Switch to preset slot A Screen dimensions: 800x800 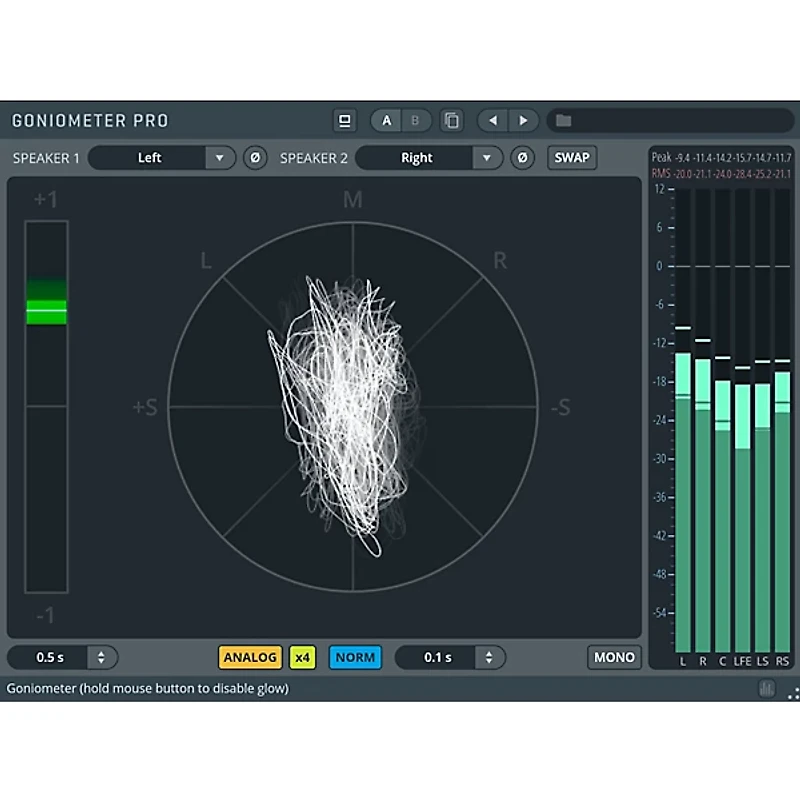(386, 120)
